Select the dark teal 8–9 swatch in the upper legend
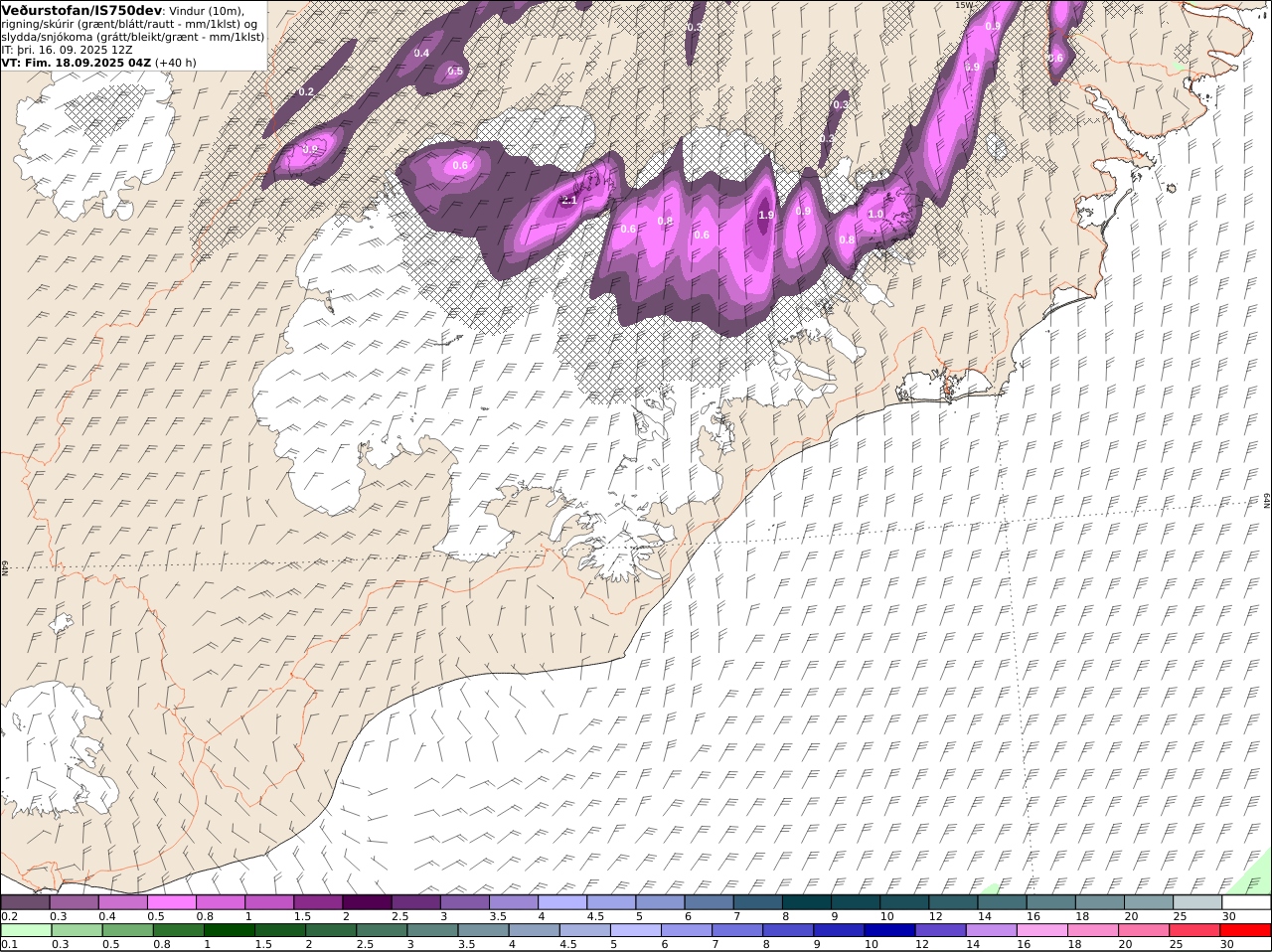Viewport: 1272px width, 952px height. coord(805,902)
